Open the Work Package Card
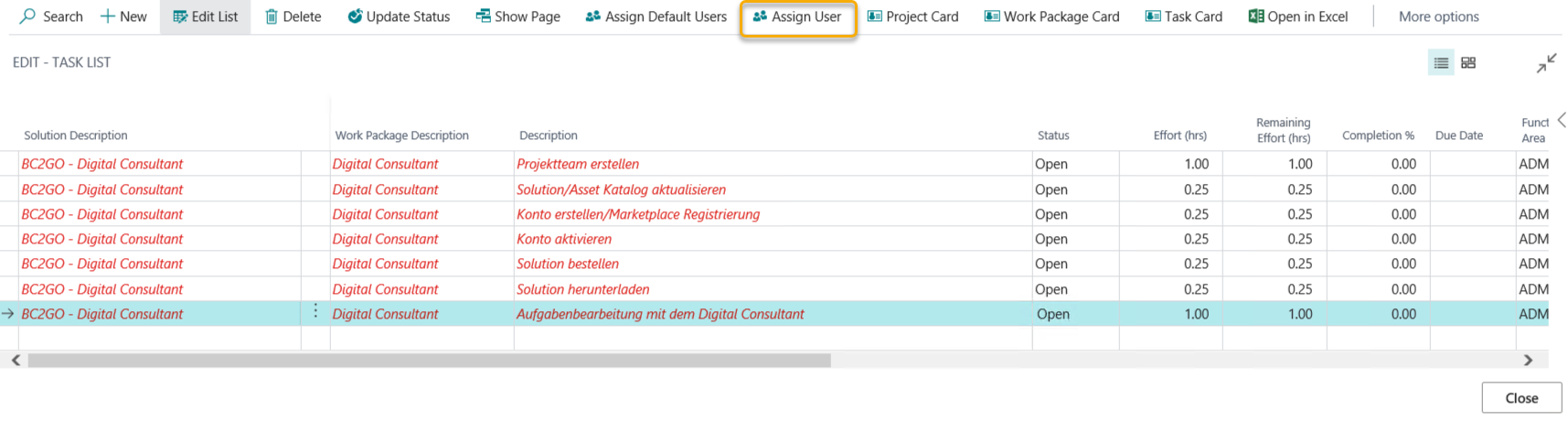Viewport: 1568px width, 421px height. [1051, 16]
